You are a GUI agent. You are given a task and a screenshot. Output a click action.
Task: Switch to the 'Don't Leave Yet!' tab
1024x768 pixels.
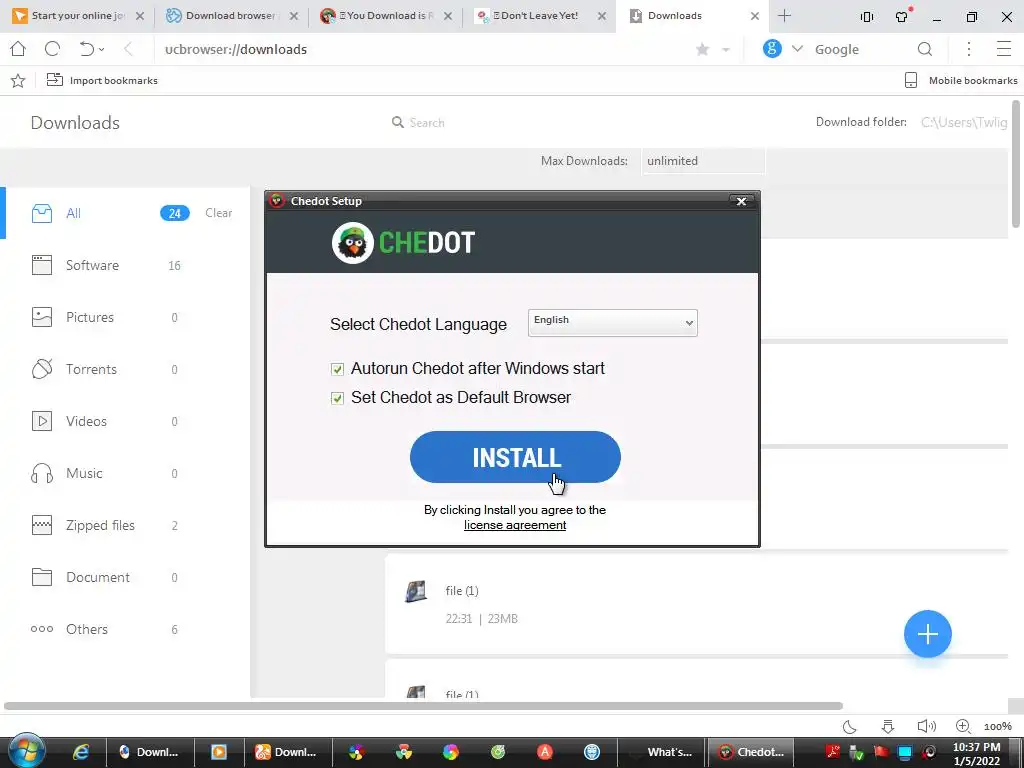(x=539, y=16)
